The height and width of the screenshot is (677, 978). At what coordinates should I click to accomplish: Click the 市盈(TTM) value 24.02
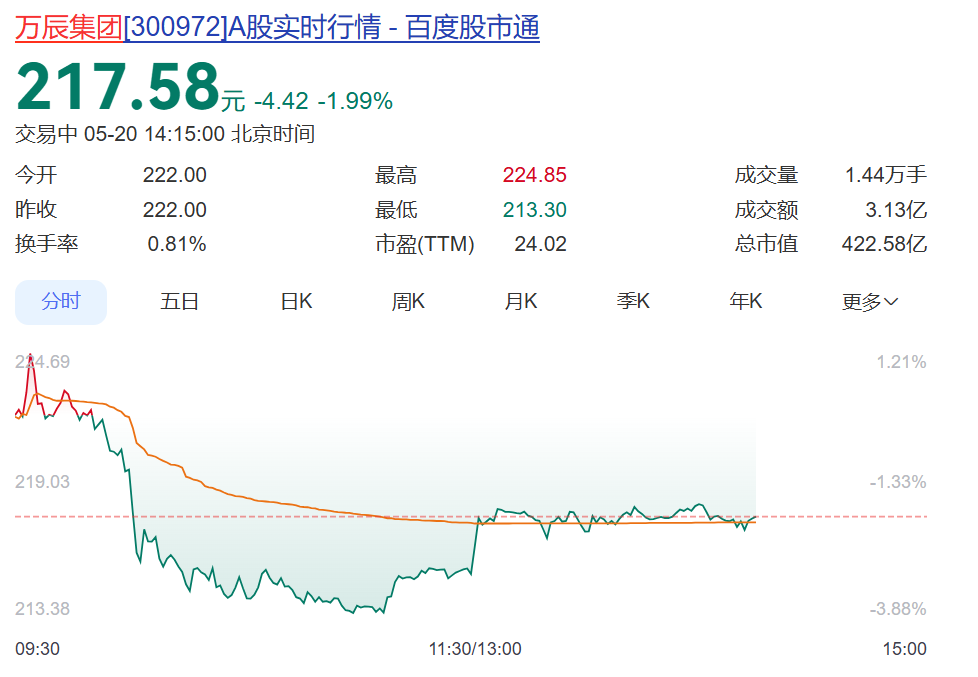pos(541,244)
